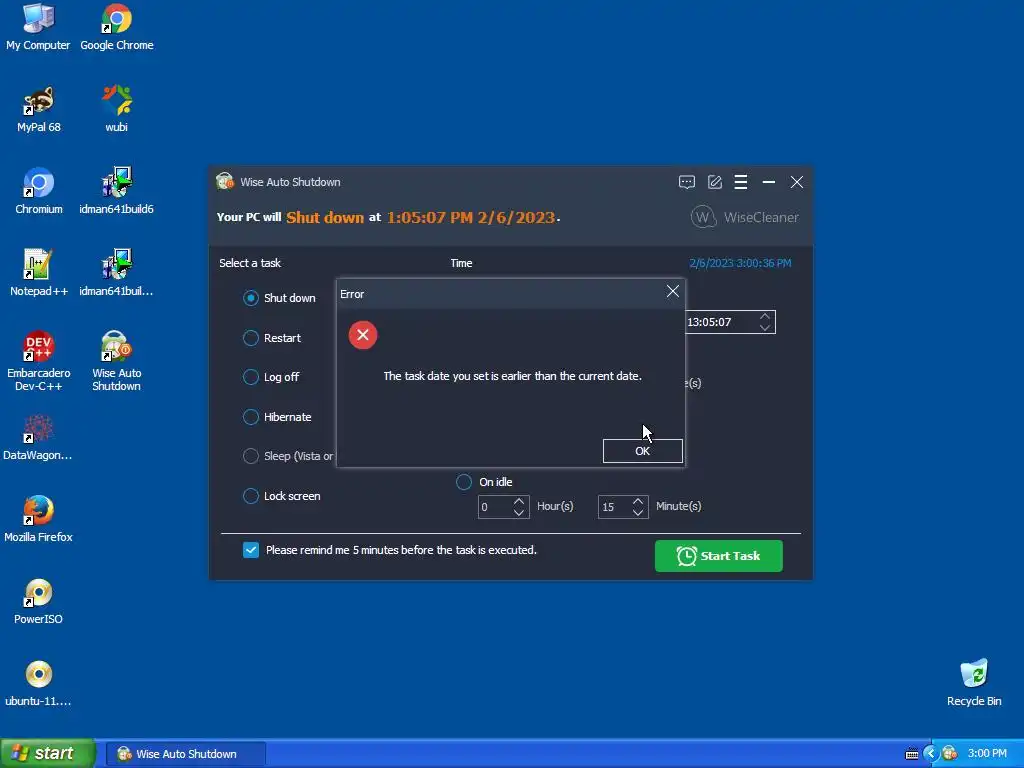Select Log off task radio button
This screenshot has width=1024, height=768.
[251, 377]
